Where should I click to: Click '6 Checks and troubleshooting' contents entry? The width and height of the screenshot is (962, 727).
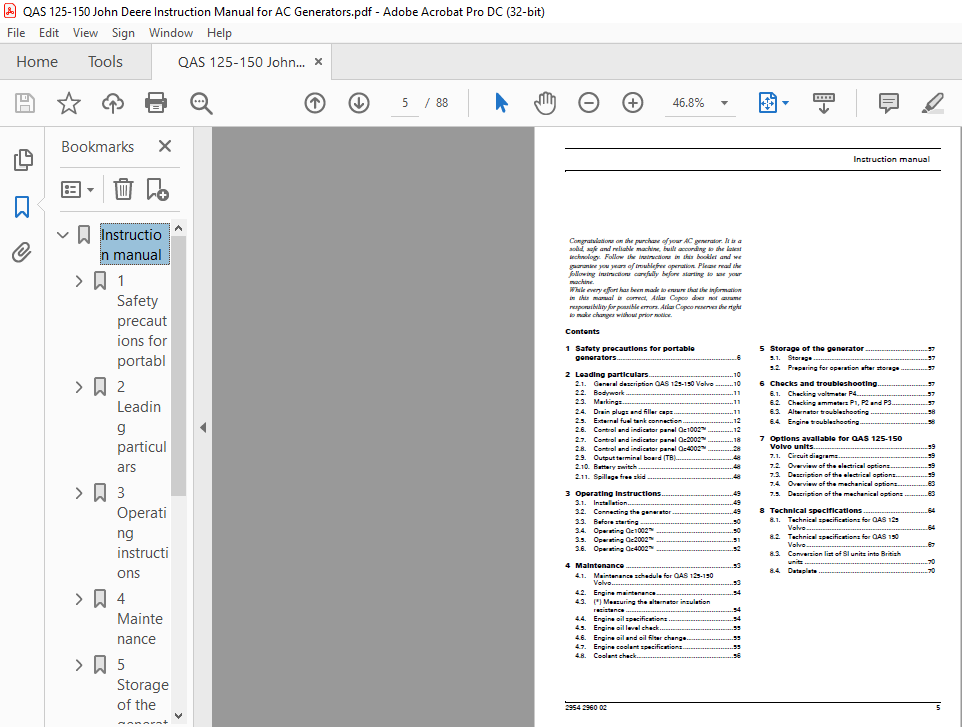(847, 383)
